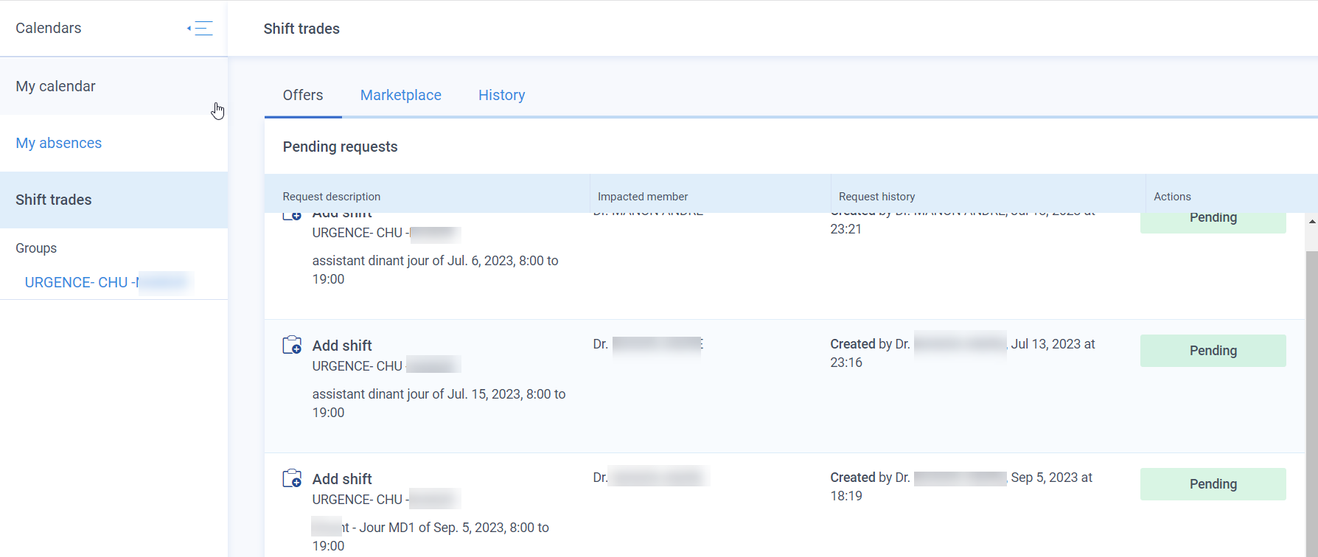Image resolution: width=1318 pixels, height=557 pixels.
Task: Click Pending button for Jul. 6 shift
Action: 1213,221
